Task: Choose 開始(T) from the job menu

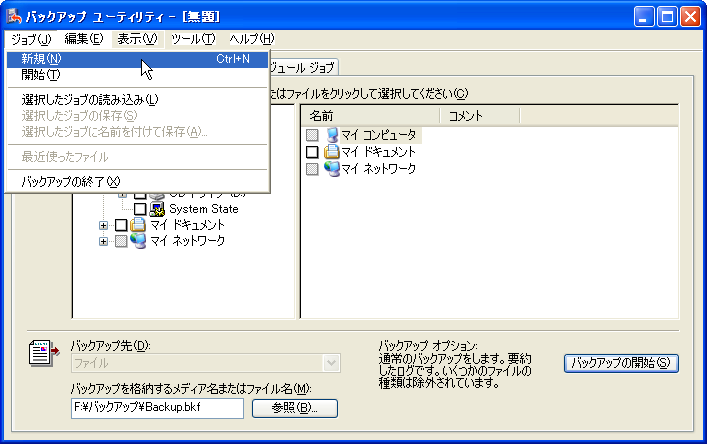Action: click(137, 75)
